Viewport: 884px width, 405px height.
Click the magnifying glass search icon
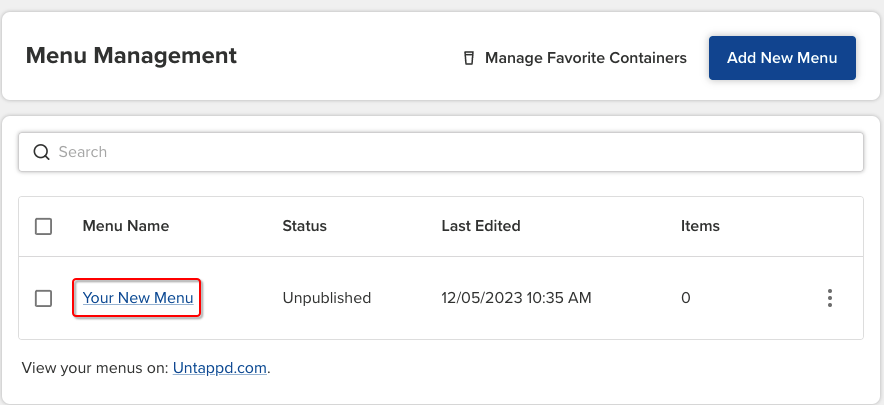41,152
